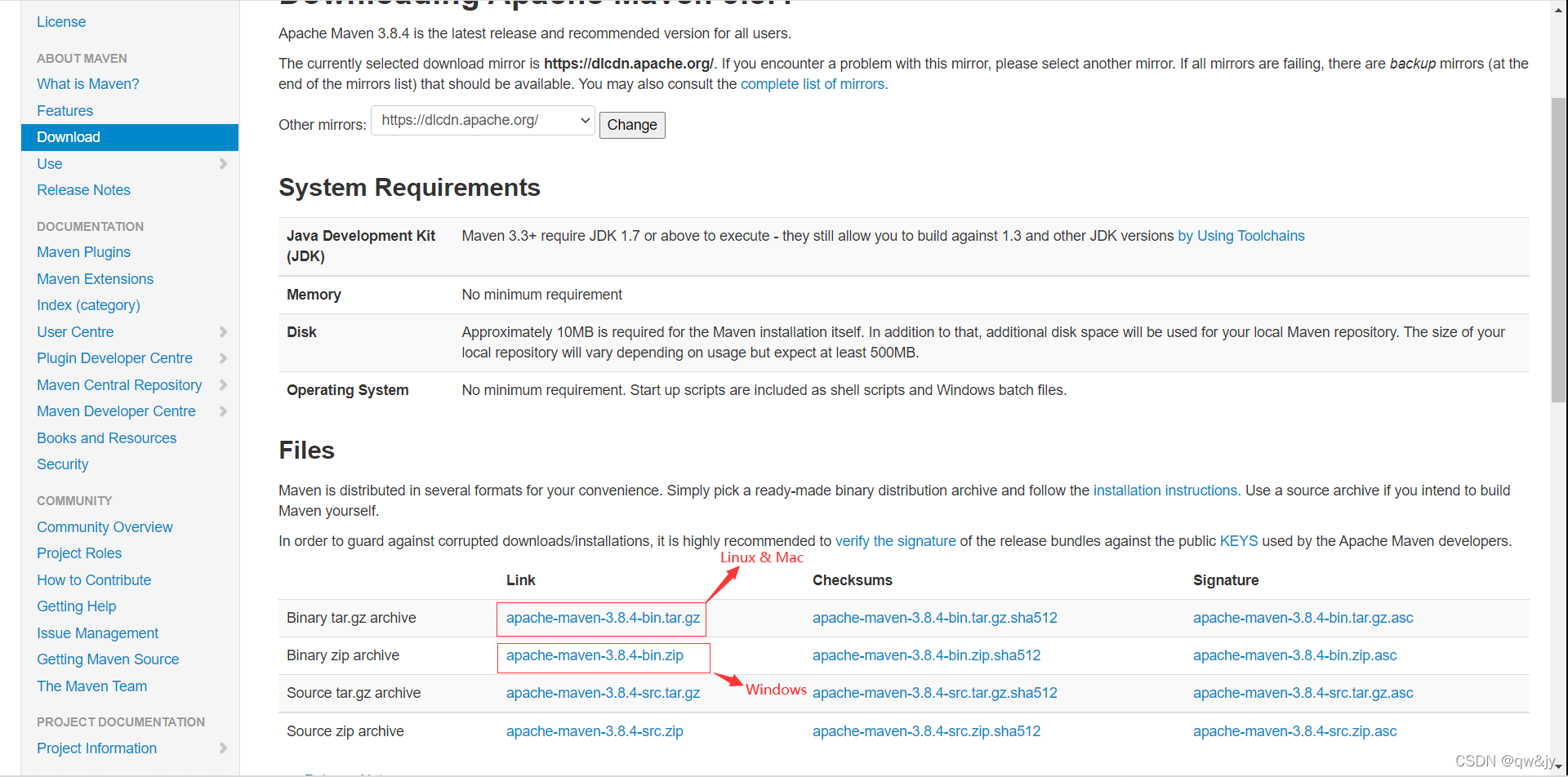1568x777 pixels.
Task: Open Maven Extensions link
Action: pos(95,279)
